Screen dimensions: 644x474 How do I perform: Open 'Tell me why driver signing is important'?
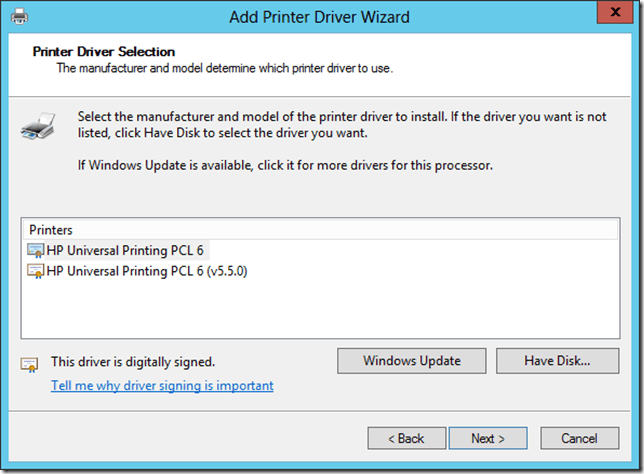[162, 385]
